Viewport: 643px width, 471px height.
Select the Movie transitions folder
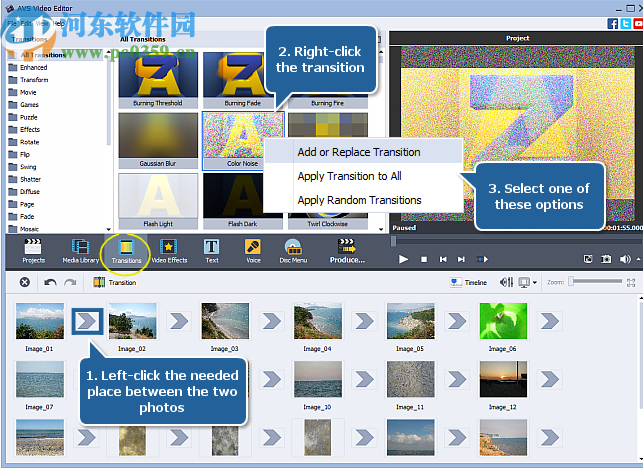coord(28,92)
